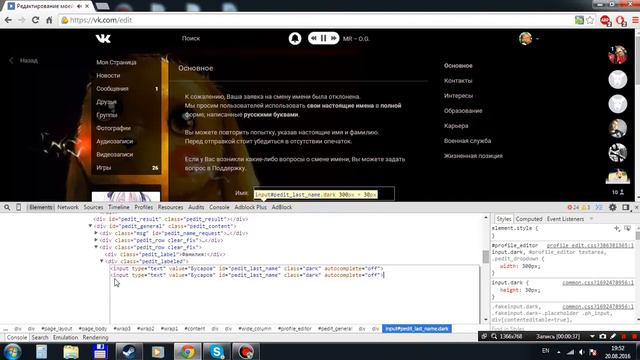The height and width of the screenshot is (360, 640).
Task: Click the address bar showing vk.com/edit
Action: point(318,20)
